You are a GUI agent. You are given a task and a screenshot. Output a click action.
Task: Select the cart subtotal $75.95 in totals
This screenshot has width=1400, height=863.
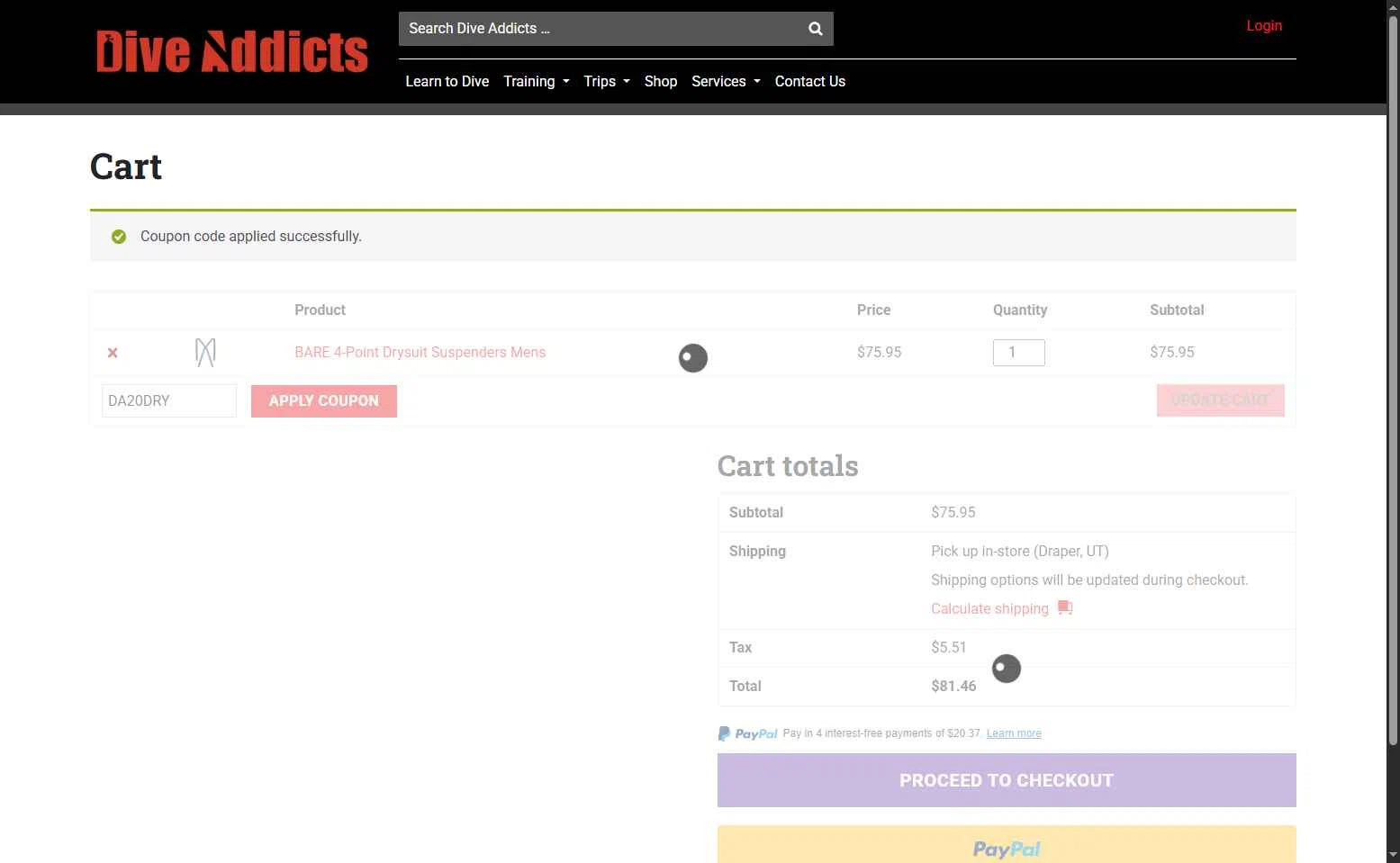[x=953, y=512]
